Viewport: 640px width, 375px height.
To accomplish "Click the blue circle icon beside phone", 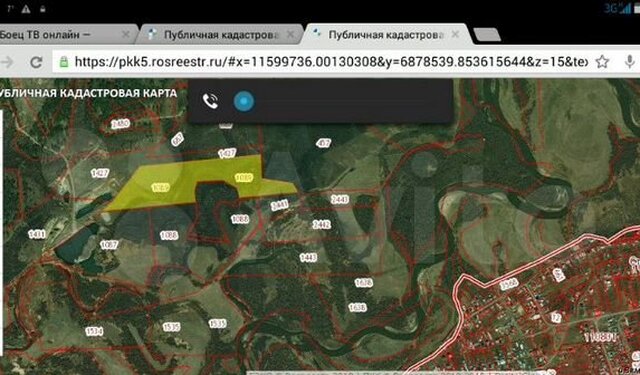I will 244,101.
